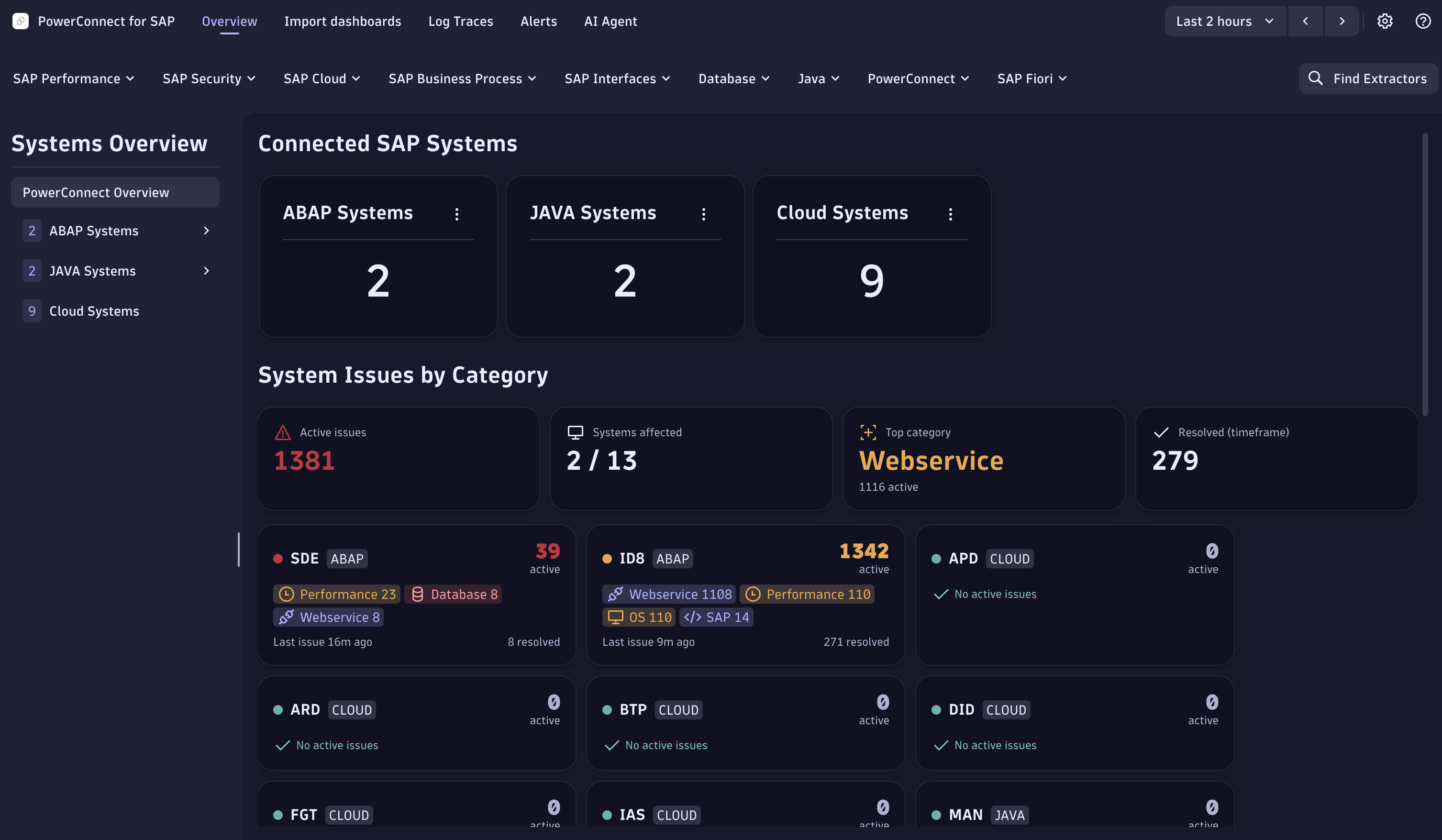Open the Database dropdown menu
The width and height of the screenshot is (1442, 840).
(x=734, y=78)
